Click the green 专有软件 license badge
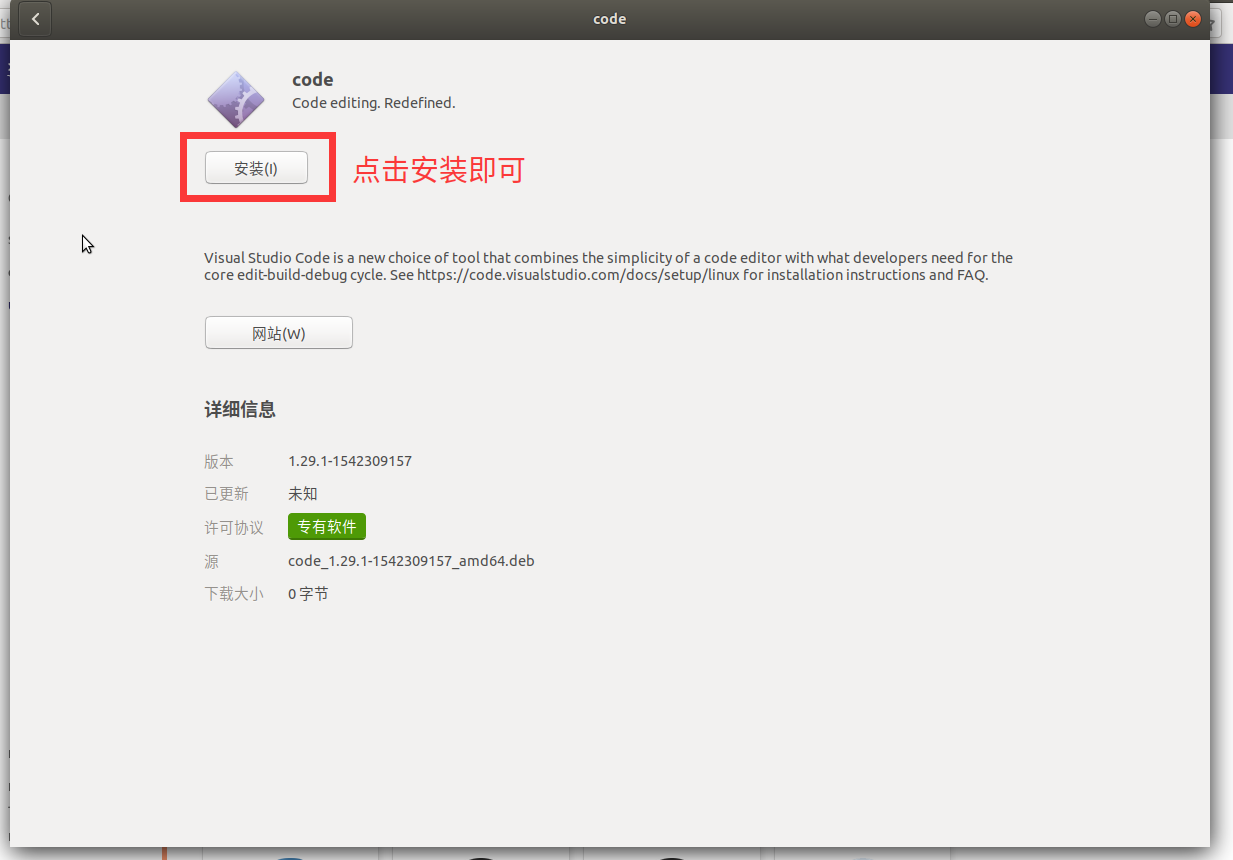 (x=327, y=527)
